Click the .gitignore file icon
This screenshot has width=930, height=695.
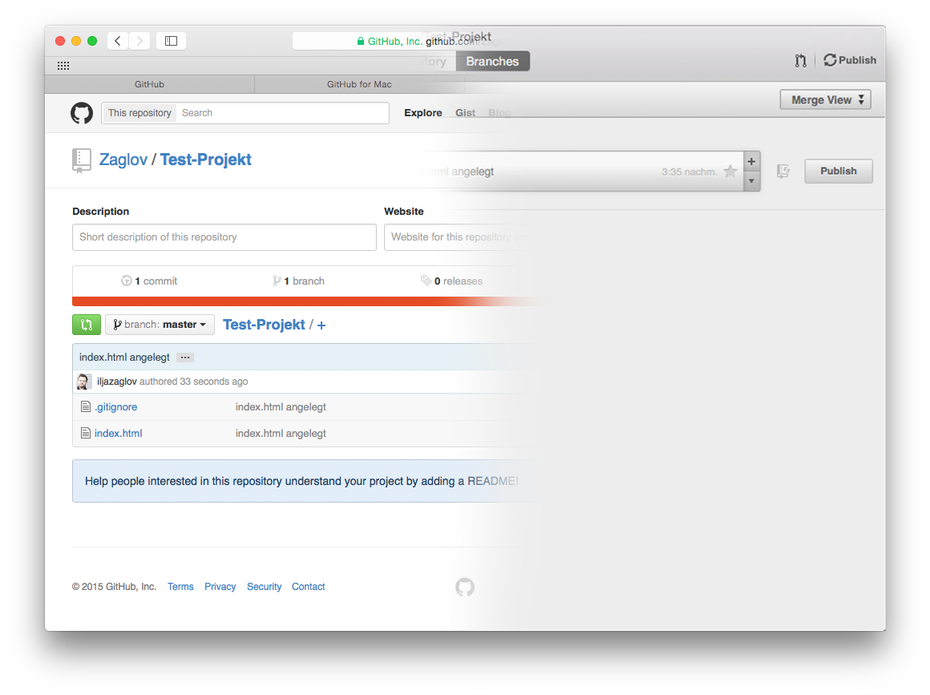tap(86, 407)
